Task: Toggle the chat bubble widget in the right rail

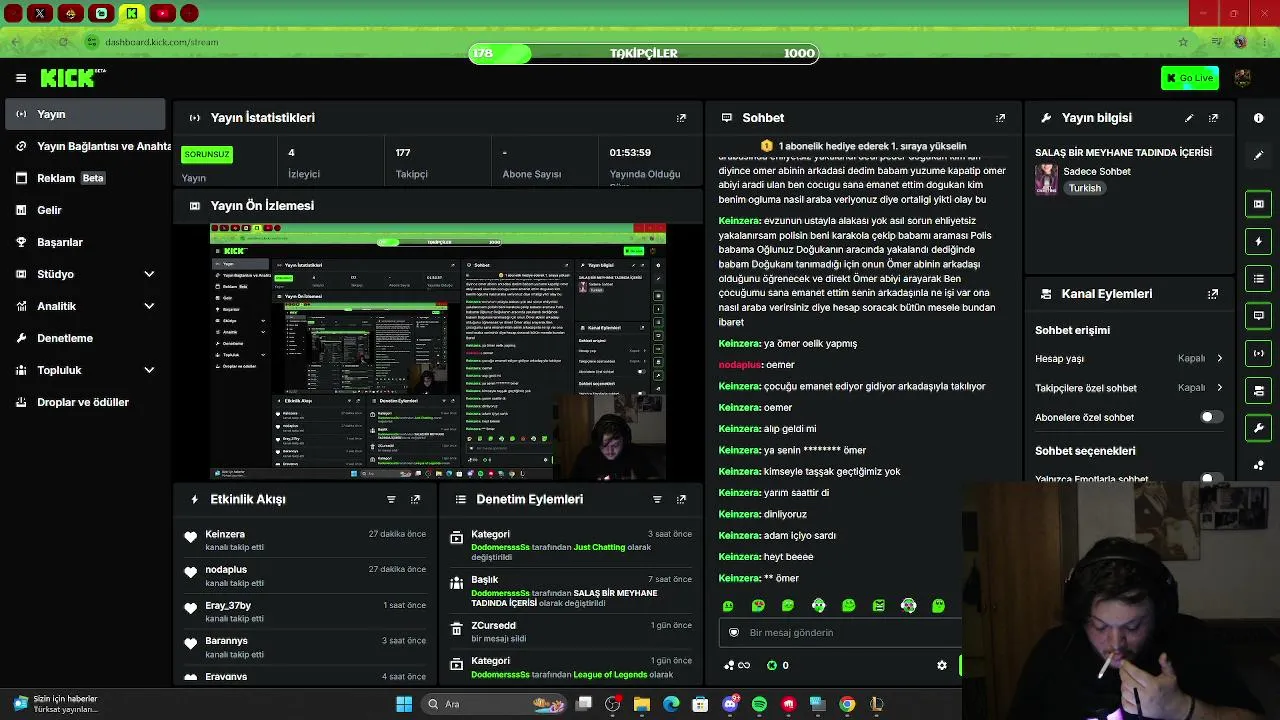Action: click(x=1258, y=316)
